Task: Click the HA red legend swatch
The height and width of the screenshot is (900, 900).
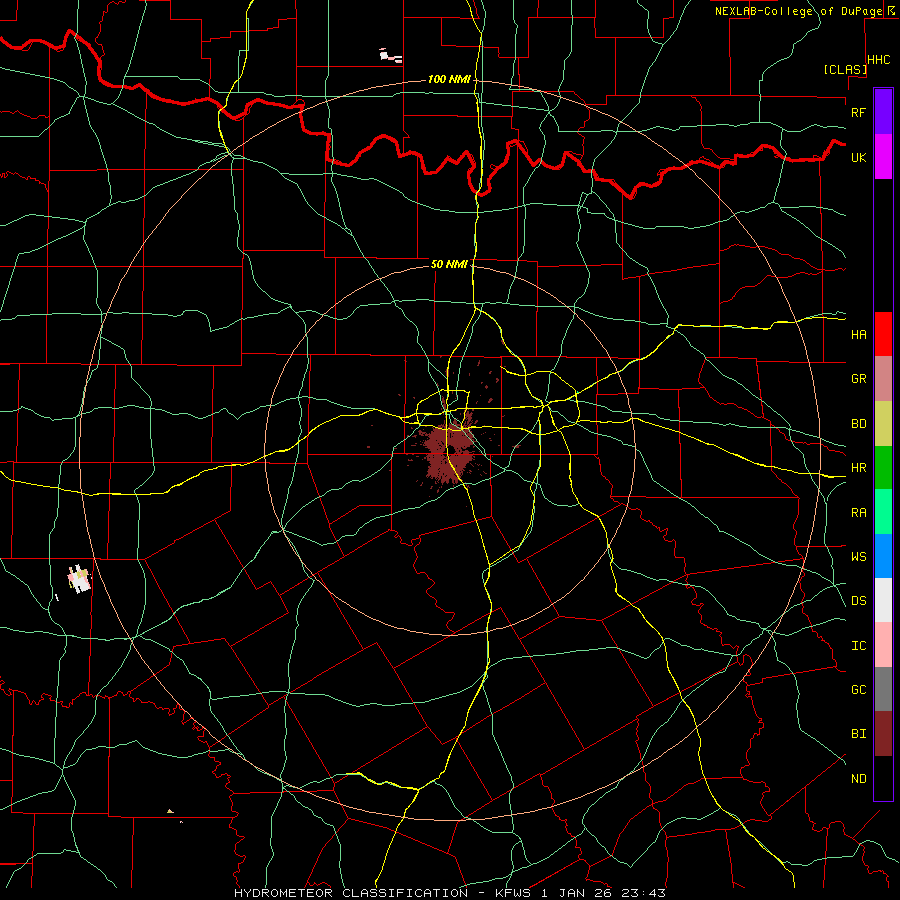Action: click(883, 334)
